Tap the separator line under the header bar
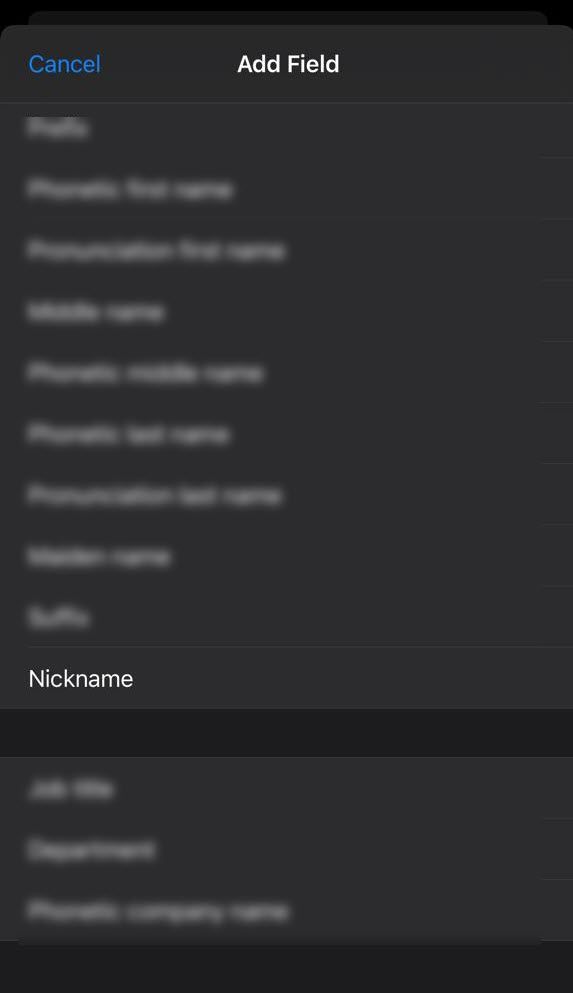573x993 pixels. 286,103
